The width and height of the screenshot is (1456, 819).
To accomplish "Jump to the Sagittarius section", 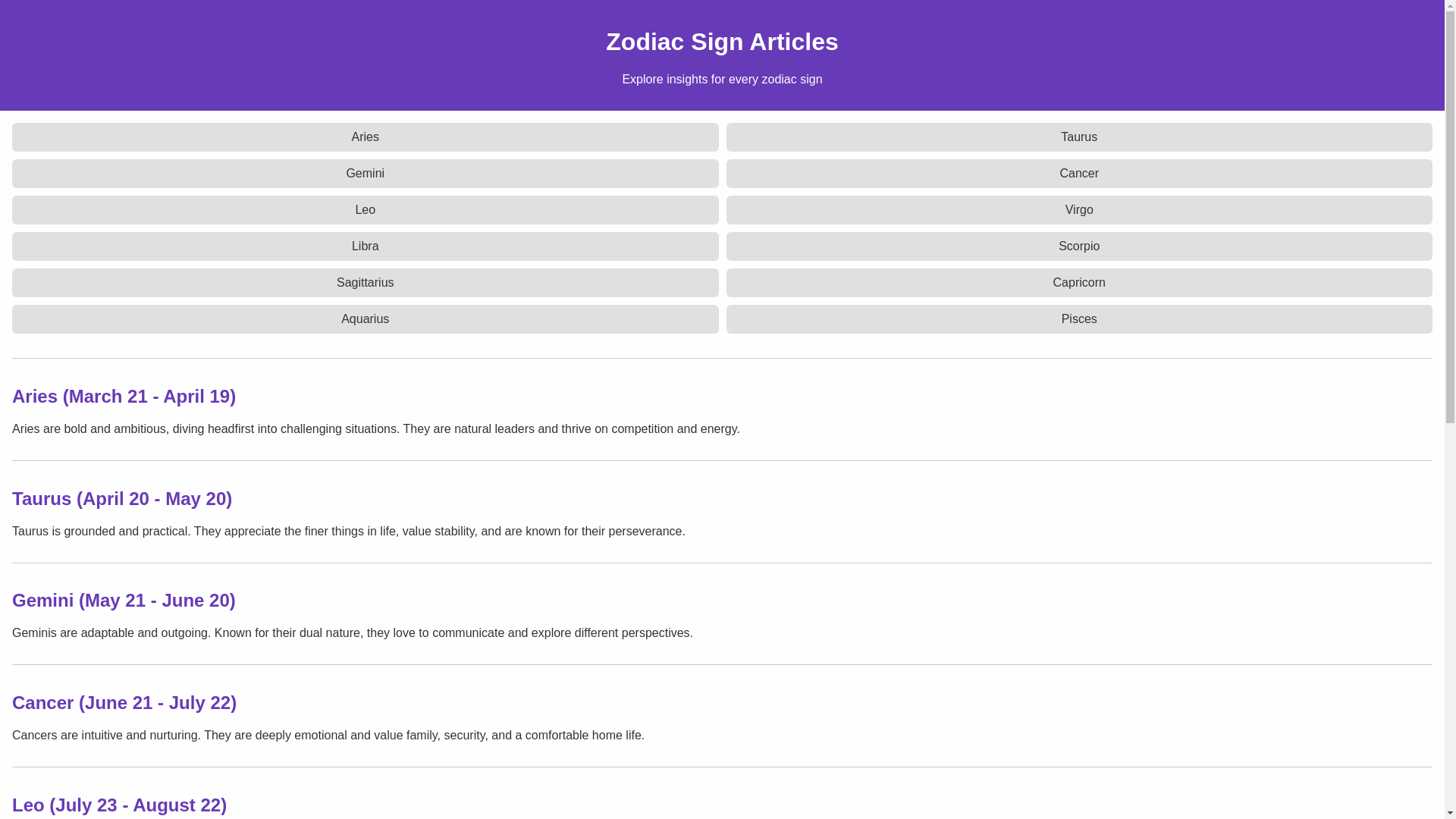I will pyautogui.click(x=365, y=283).
